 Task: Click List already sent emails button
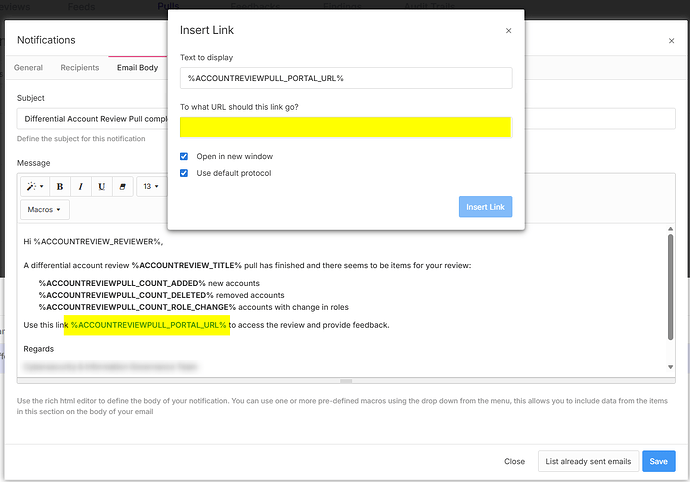[588, 461]
